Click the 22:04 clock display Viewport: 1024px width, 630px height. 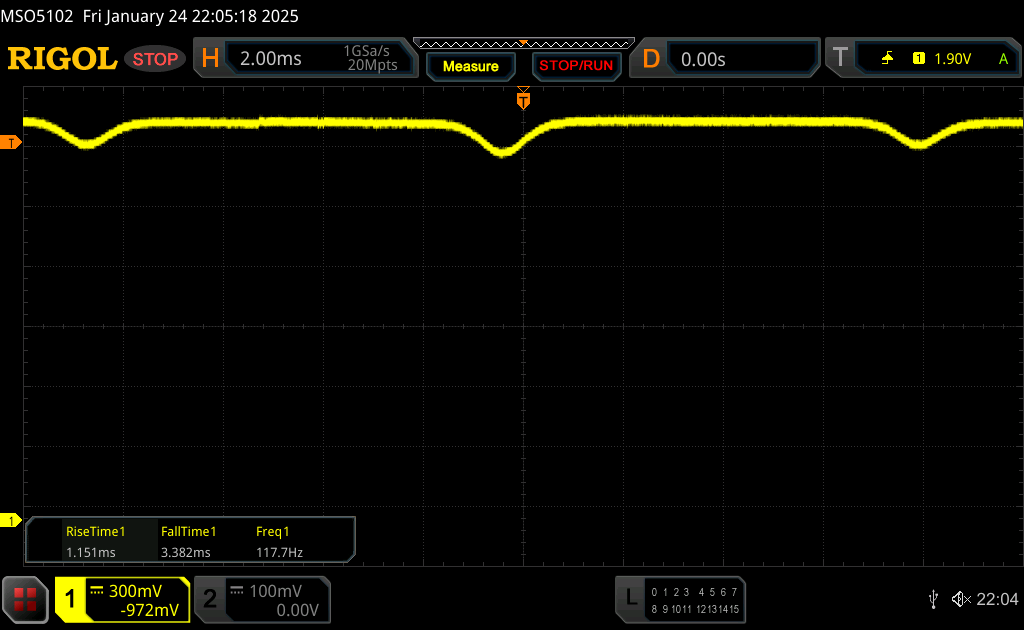point(997,599)
